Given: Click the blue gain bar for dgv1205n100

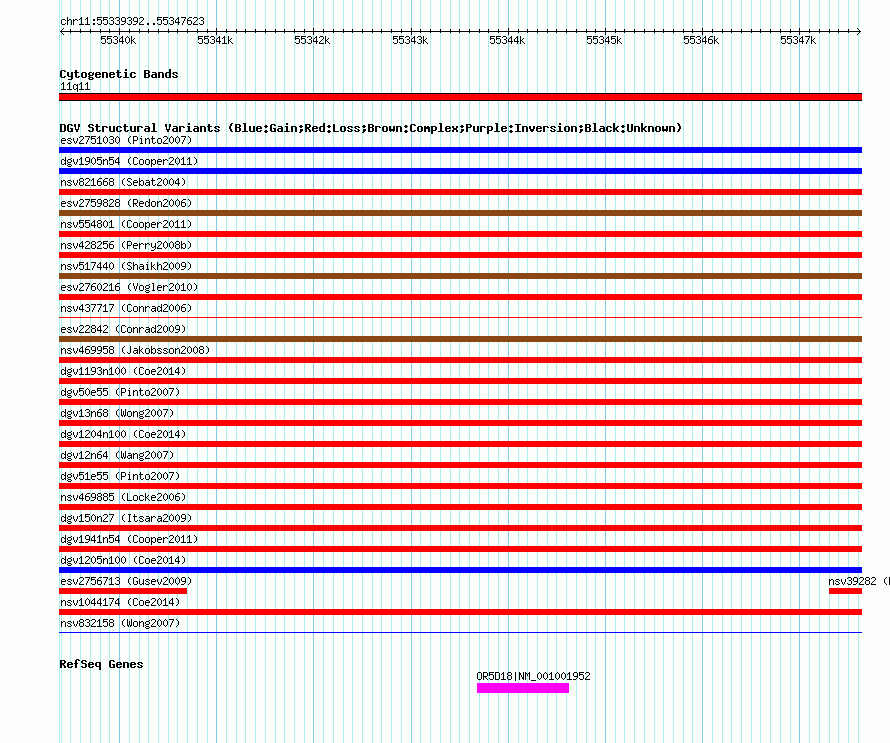Looking at the screenshot, I should click(460, 570).
